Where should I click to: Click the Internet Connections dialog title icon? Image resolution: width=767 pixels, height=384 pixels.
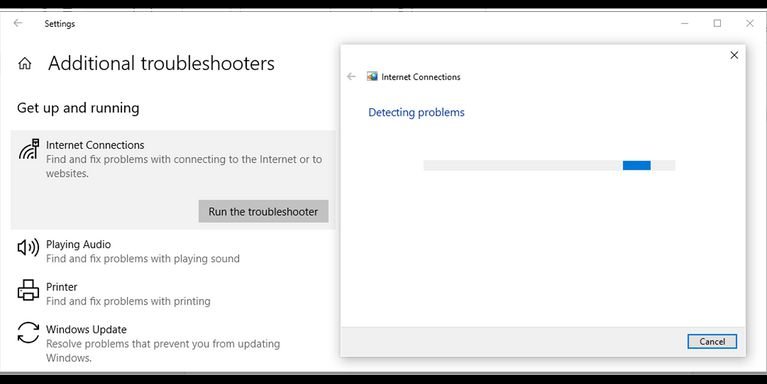[x=372, y=76]
